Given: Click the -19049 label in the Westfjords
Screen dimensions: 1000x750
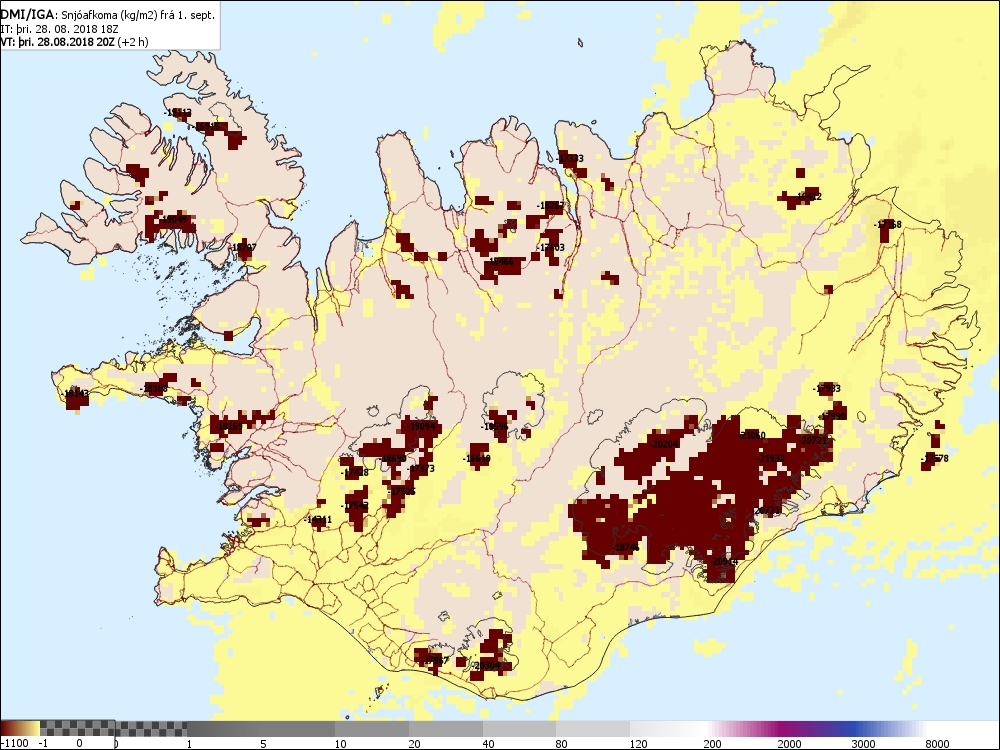Looking at the screenshot, I should (173, 219).
